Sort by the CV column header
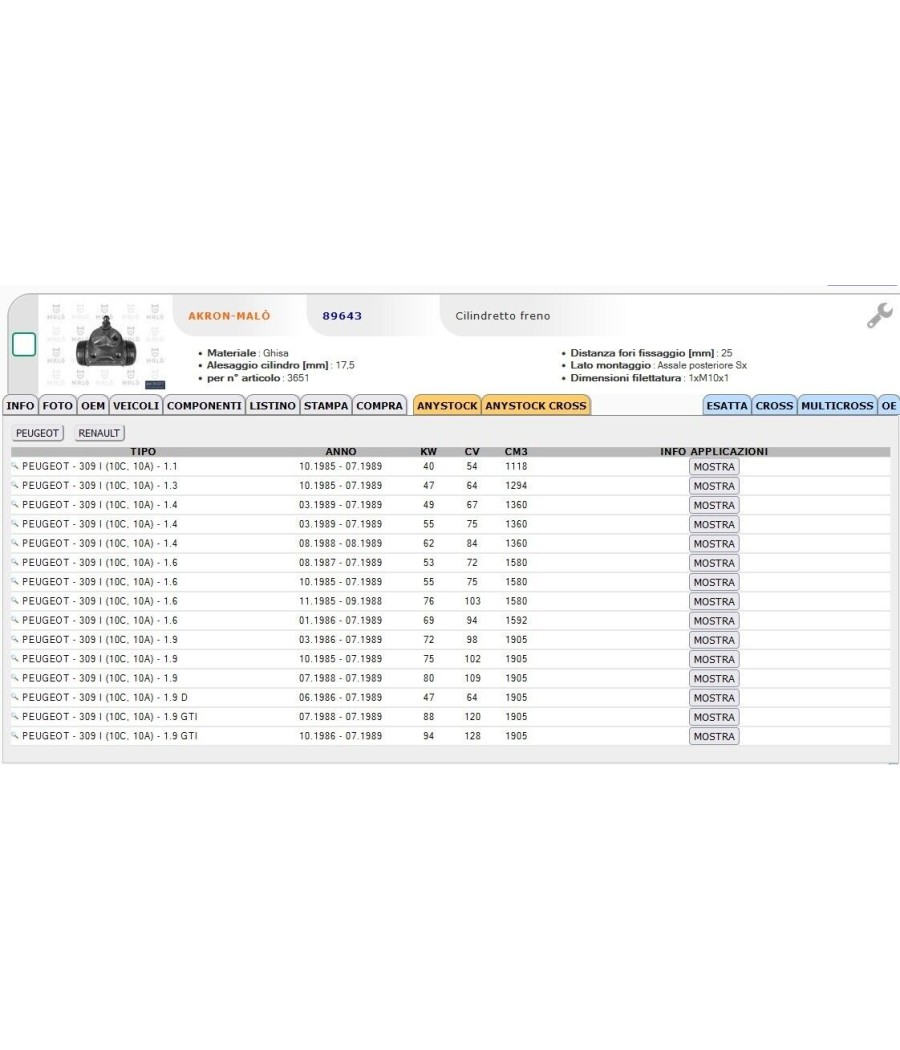Screen dimensions: 900x1050 coord(472,451)
